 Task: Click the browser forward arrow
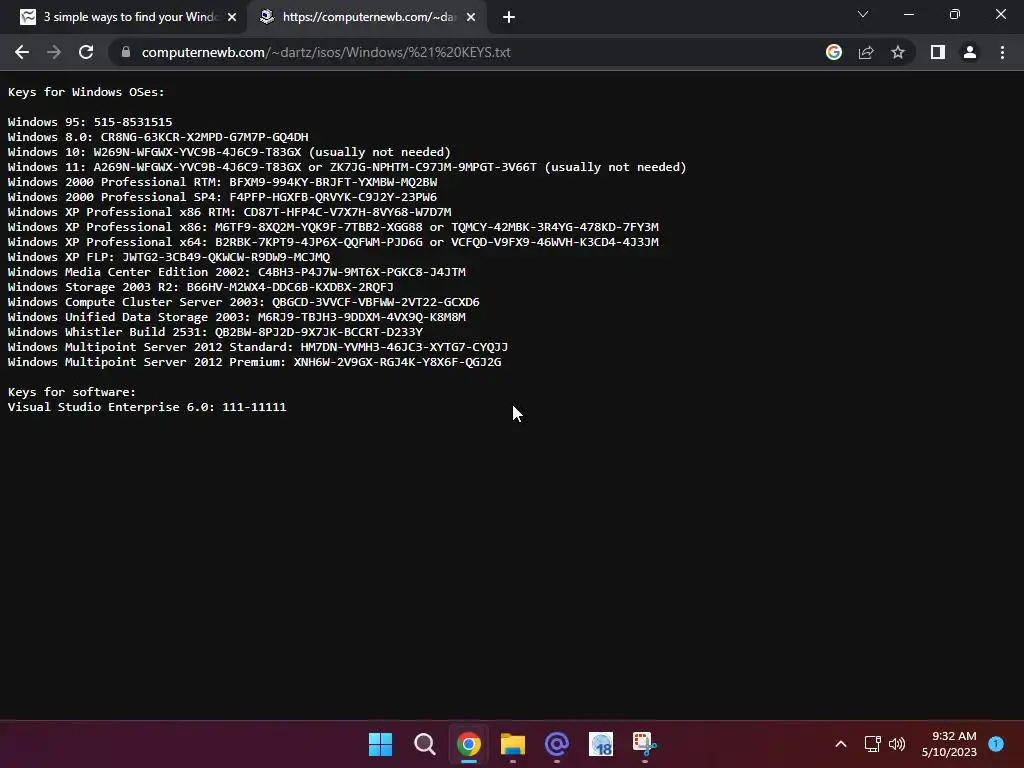pyautogui.click(x=54, y=52)
